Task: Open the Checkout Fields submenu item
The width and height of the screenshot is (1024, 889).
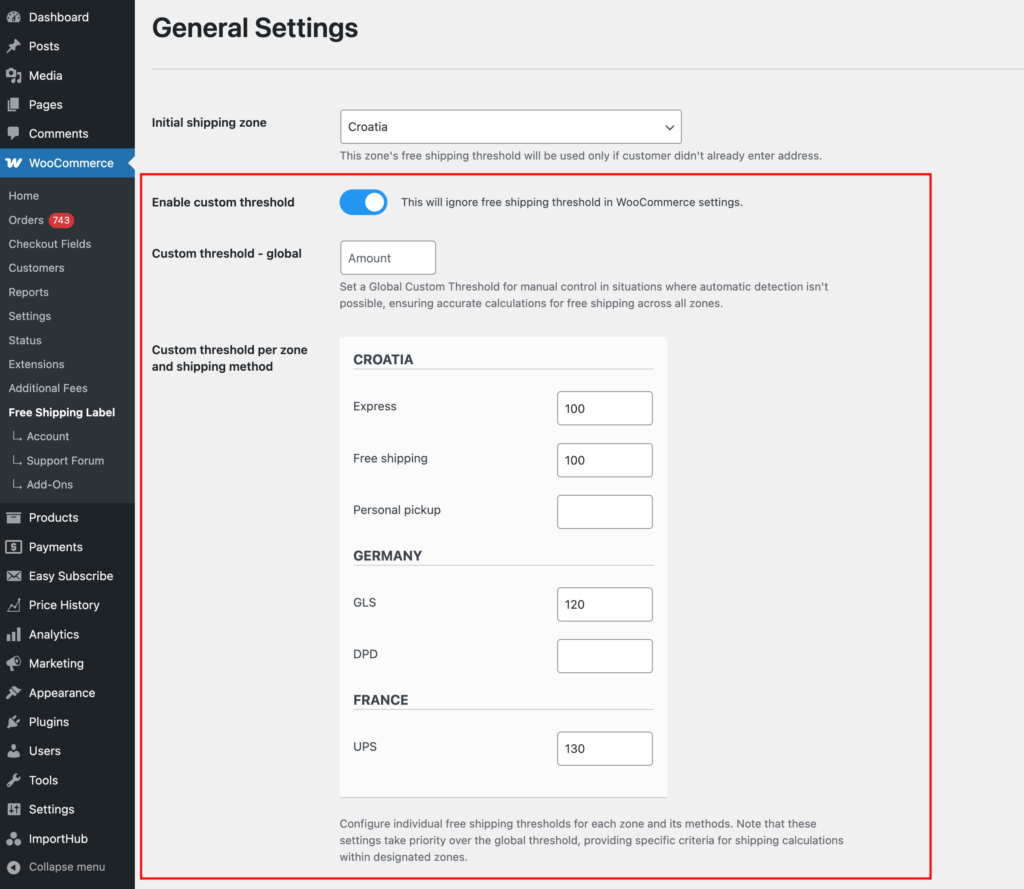Action: coord(50,244)
